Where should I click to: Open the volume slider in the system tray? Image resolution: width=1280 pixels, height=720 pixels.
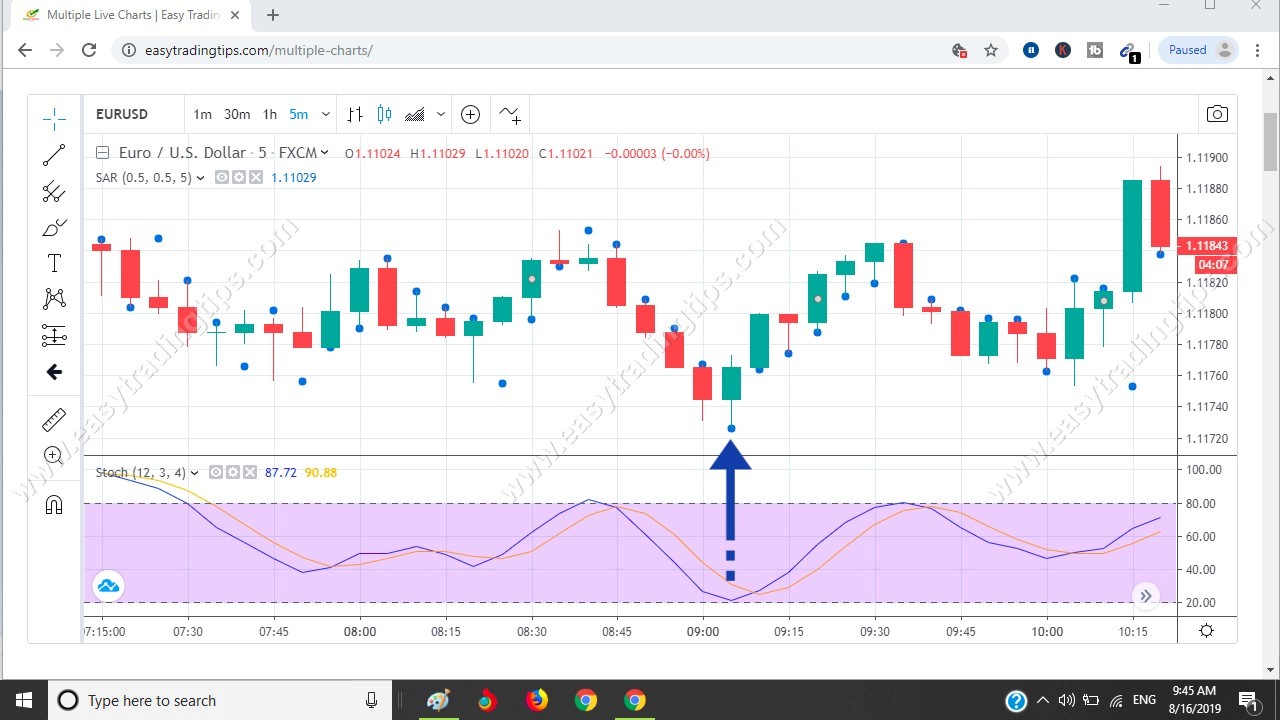1066,700
